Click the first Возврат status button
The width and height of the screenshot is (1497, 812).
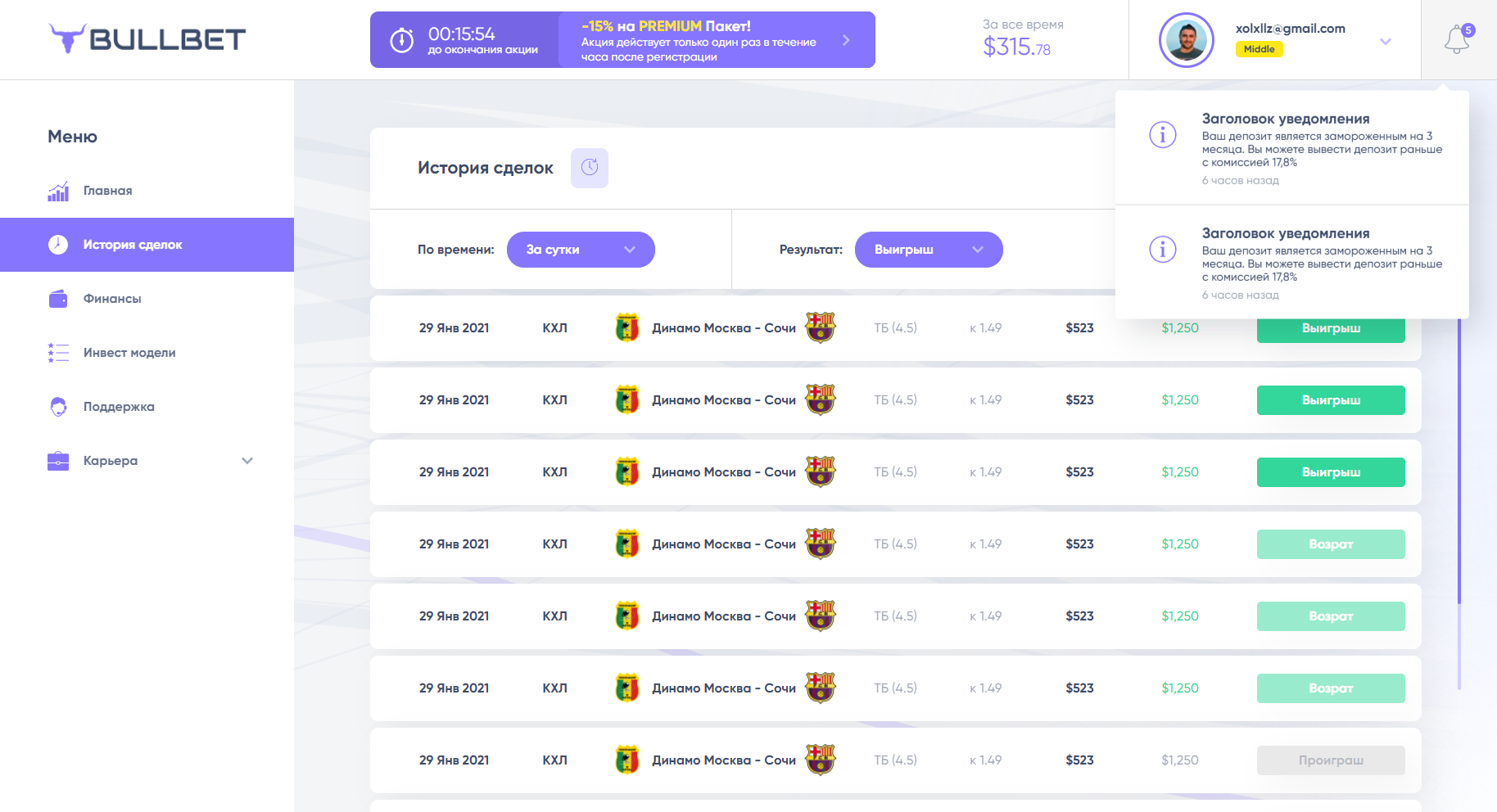pos(1331,544)
